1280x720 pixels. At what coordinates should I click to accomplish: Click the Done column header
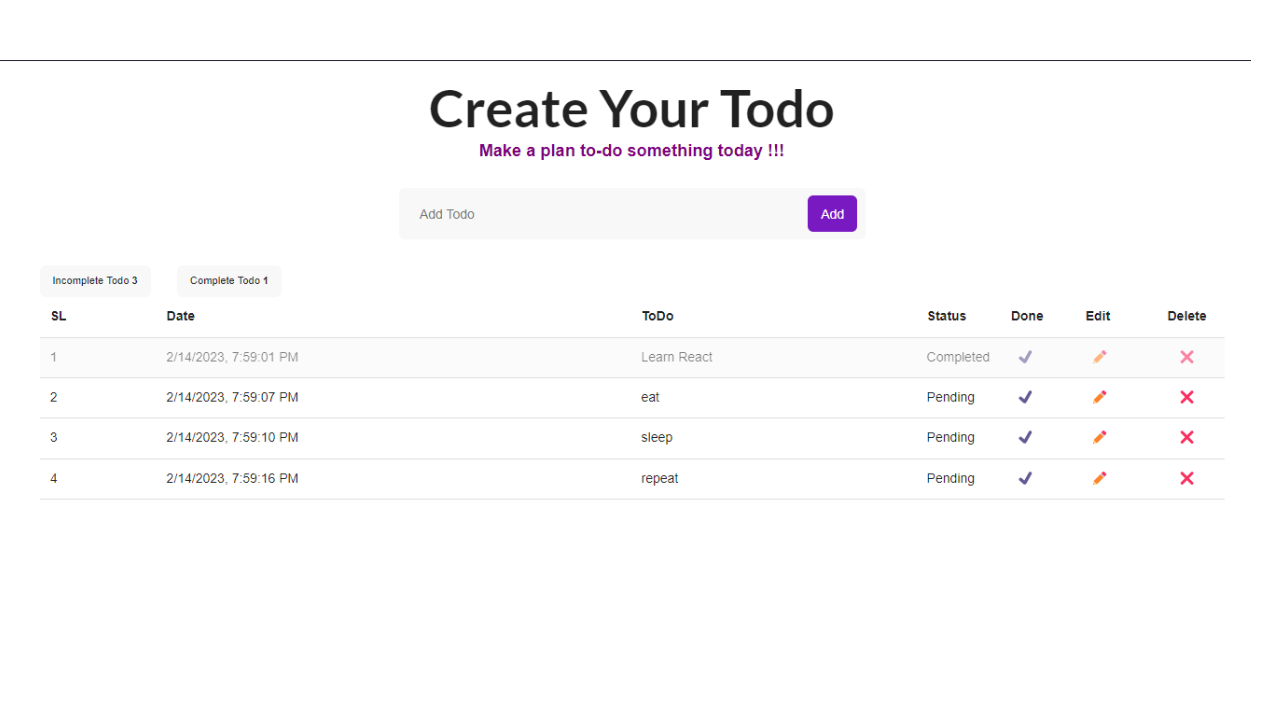1027,316
